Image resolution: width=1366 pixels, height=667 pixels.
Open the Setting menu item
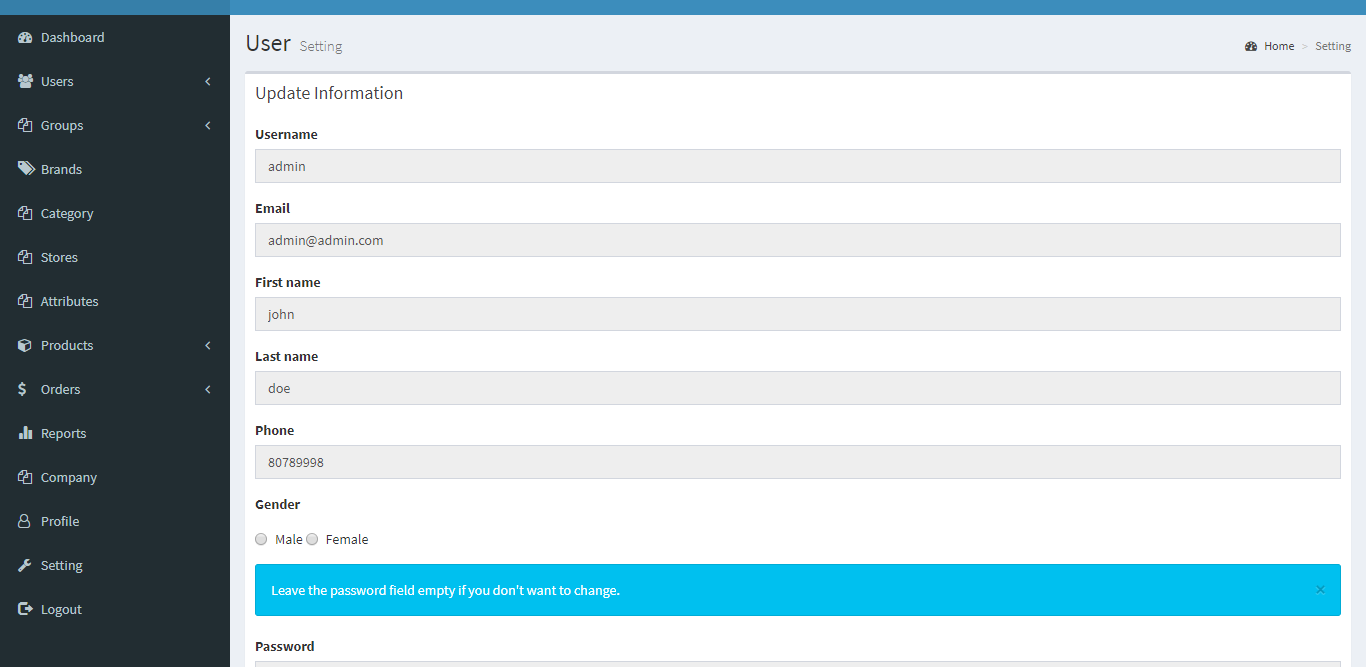115,565
